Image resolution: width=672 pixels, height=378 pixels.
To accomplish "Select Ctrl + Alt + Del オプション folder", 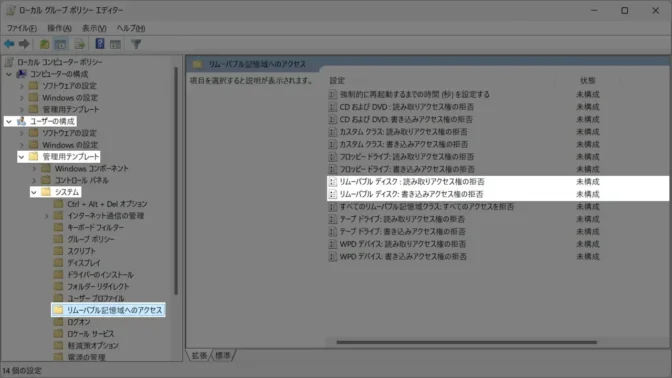I will pyautogui.click(x=107, y=204).
